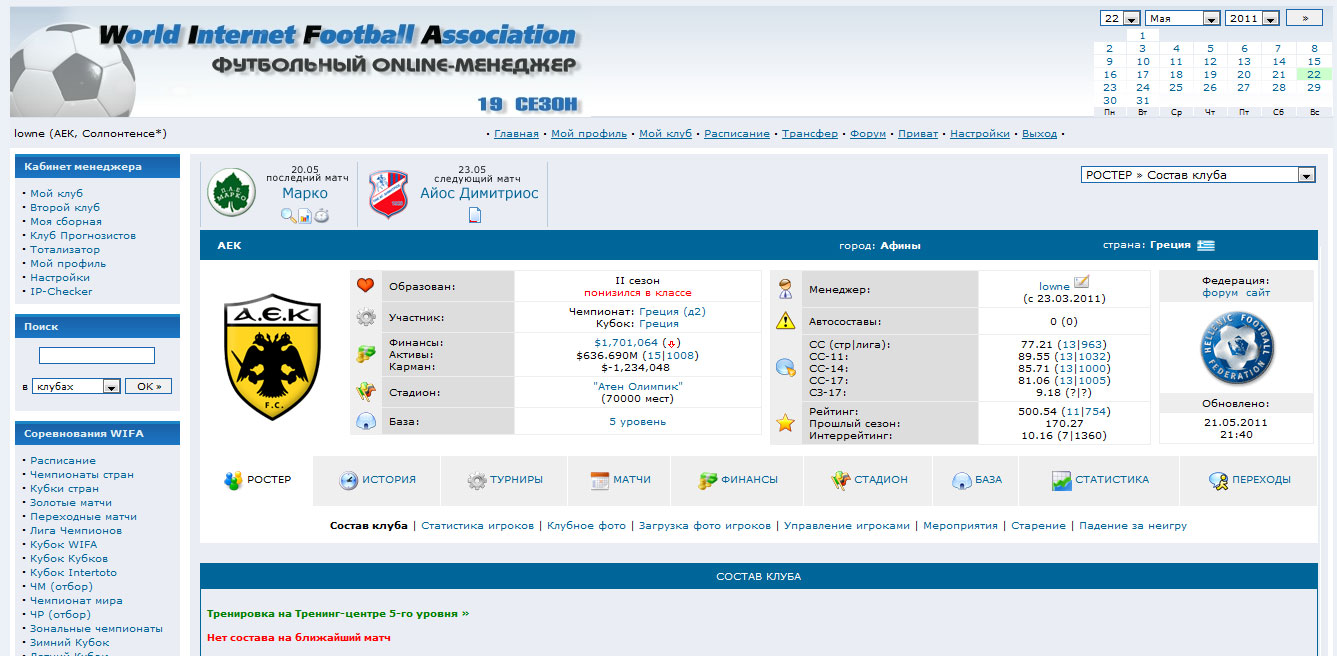The height and width of the screenshot is (656, 1337).
Task: Click pie chart icon beside СС rows
Action: (x=786, y=368)
